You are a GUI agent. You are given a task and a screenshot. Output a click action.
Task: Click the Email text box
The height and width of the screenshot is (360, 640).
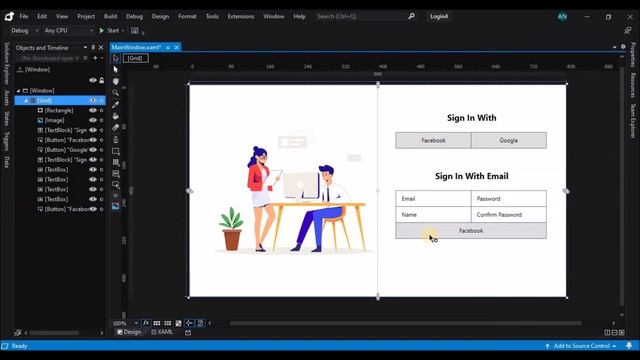(433, 199)
